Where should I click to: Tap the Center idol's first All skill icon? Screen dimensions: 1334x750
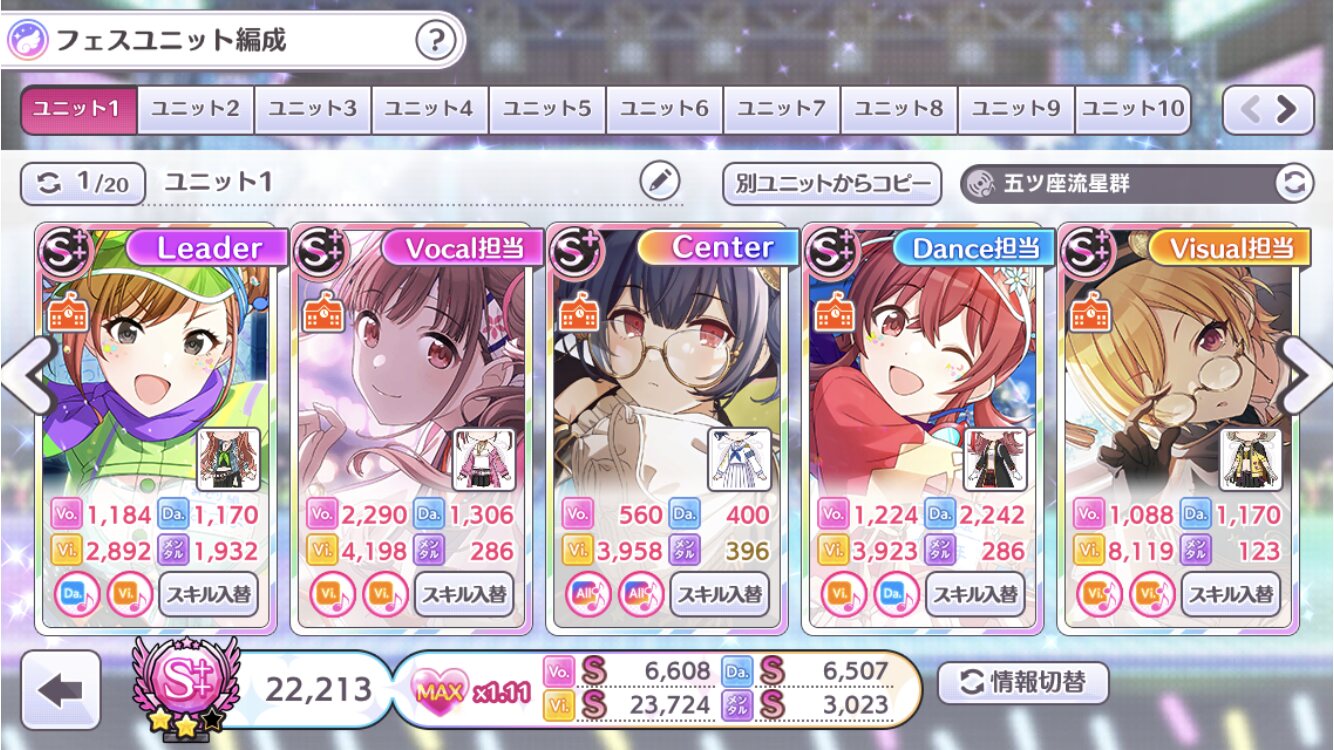tap(587, 595)
